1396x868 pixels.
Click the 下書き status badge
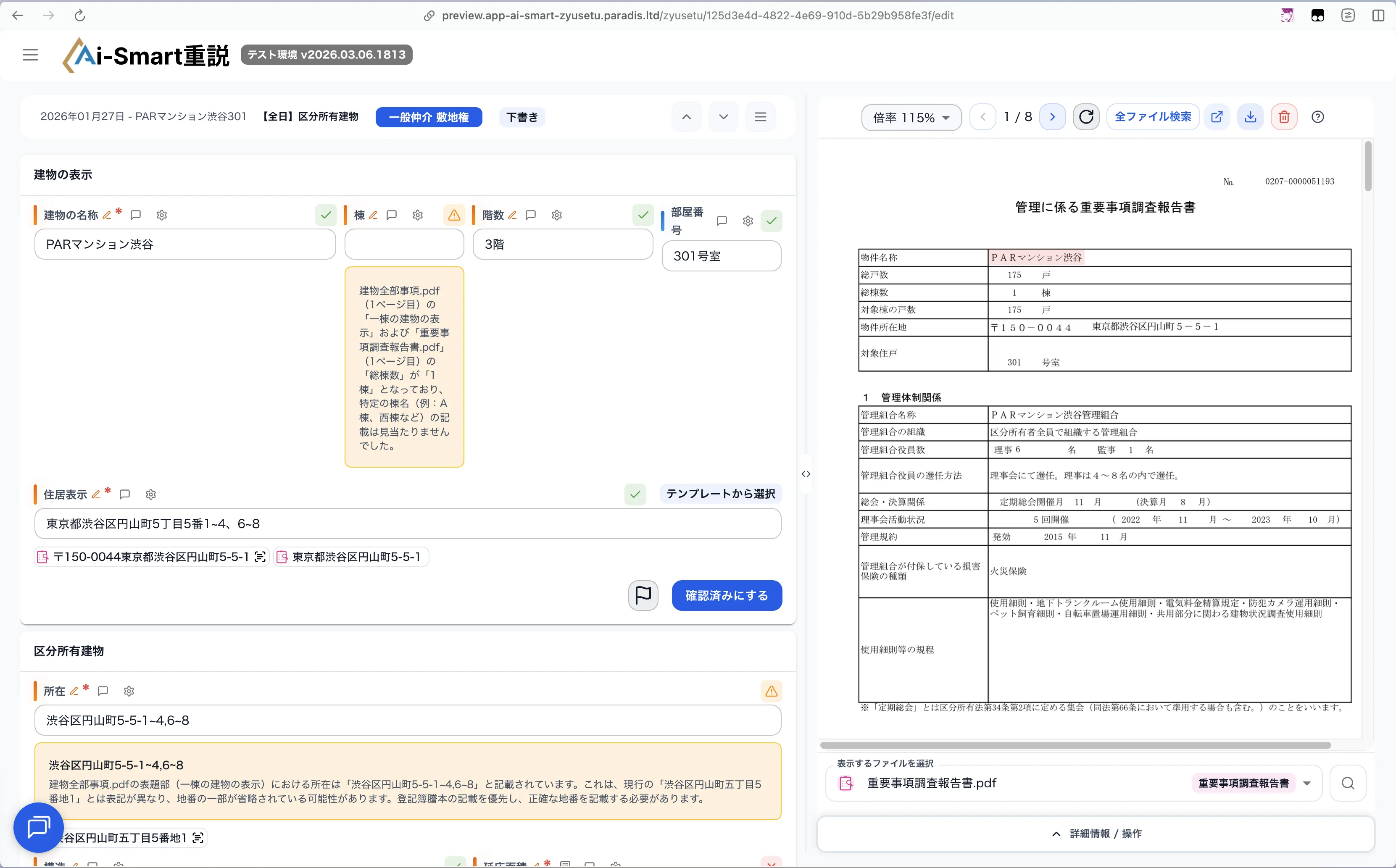point(522,117)
